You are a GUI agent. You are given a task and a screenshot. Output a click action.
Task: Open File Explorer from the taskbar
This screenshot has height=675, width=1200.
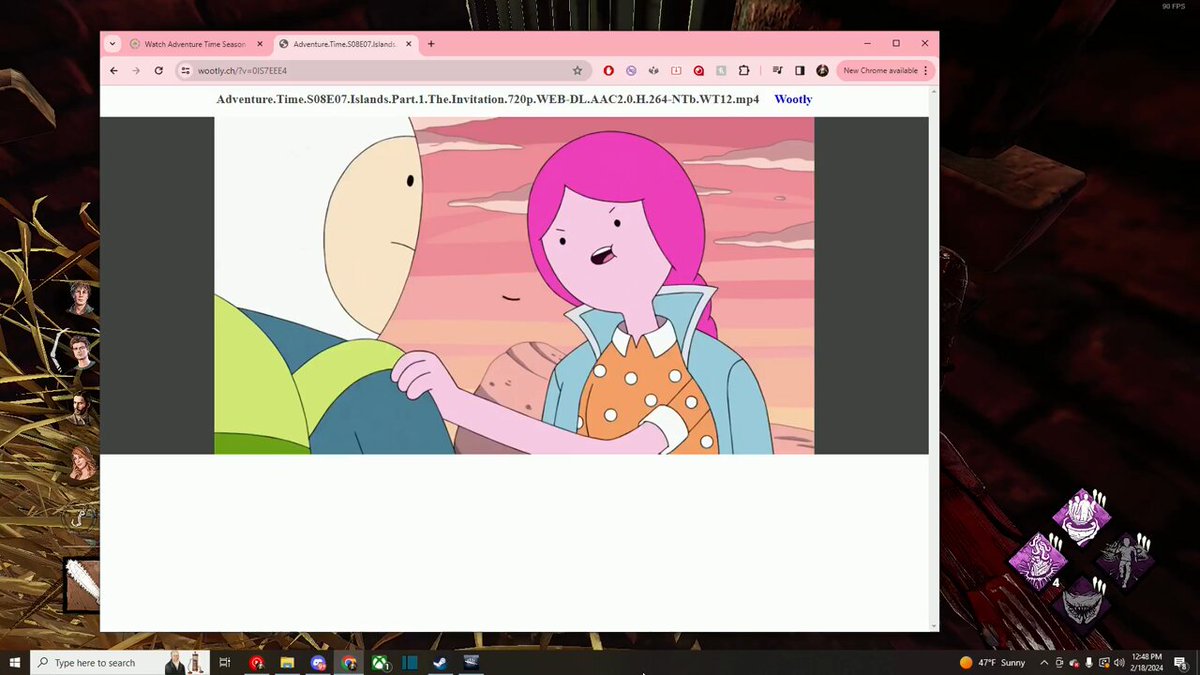287,662
